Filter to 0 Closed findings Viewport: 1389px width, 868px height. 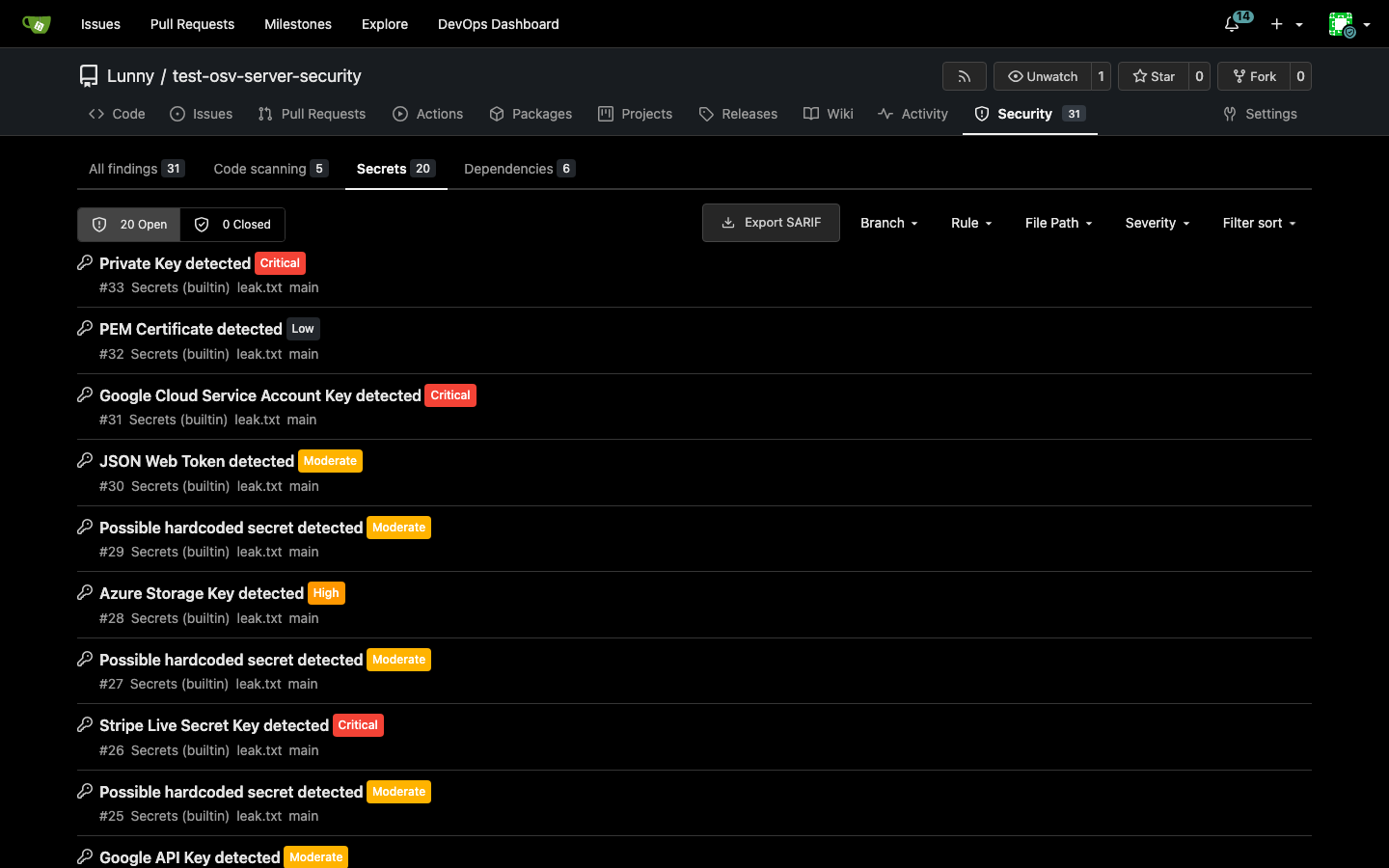(232, 225)
